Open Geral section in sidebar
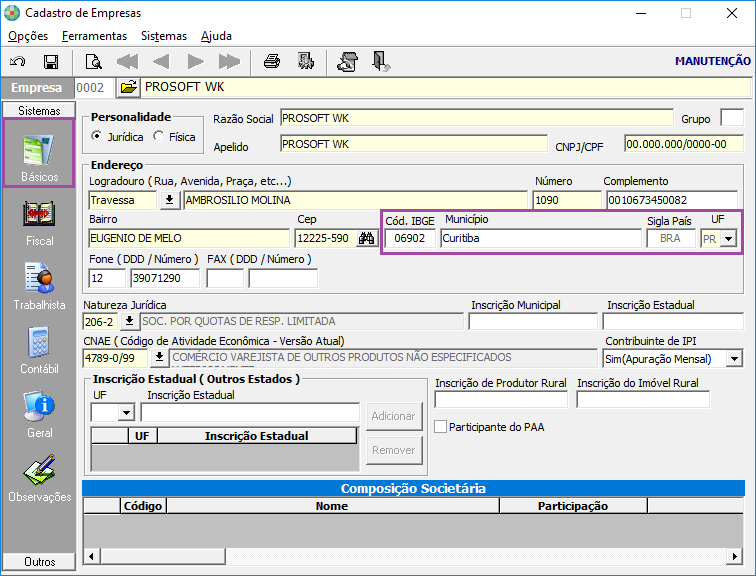Image resolution: width=756 pixels, height=576 pixels. click(x=39, y=415)
